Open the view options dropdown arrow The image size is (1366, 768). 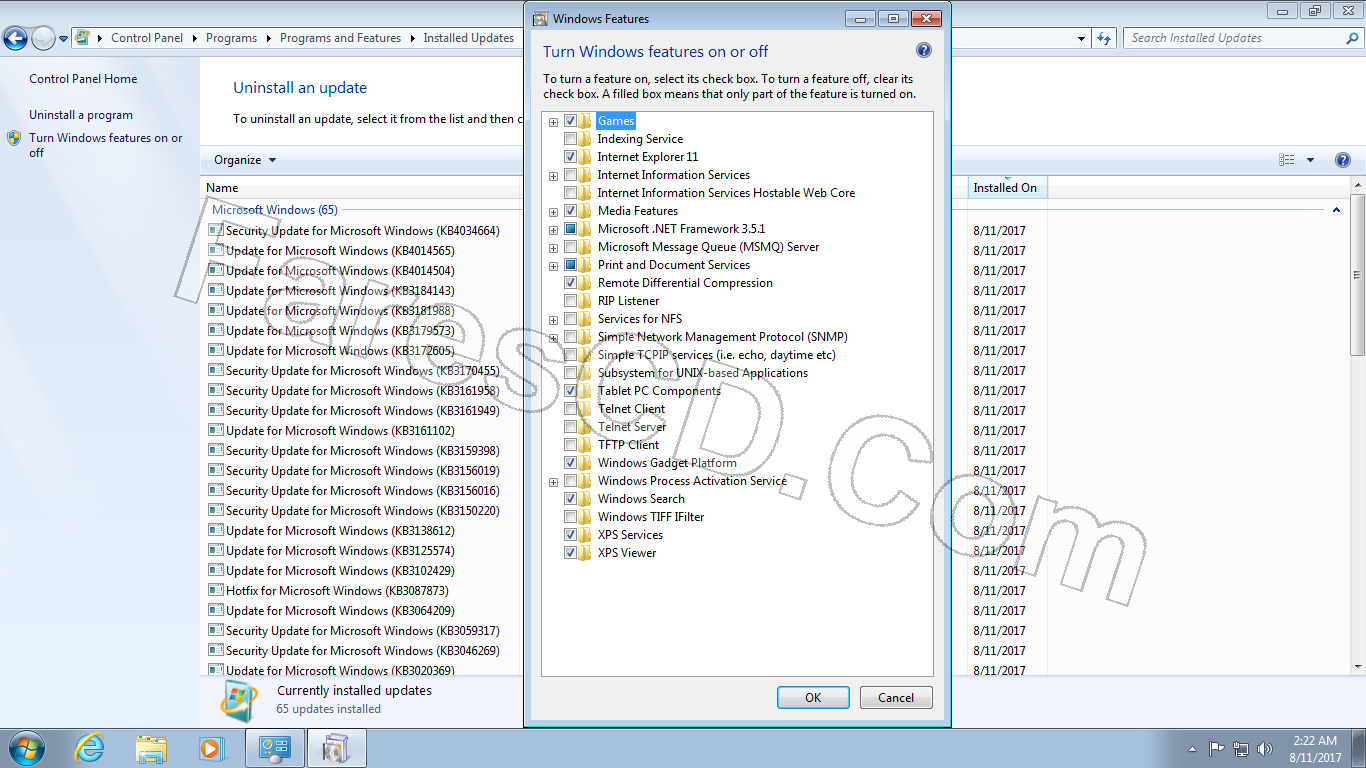tap(1310, 160)
